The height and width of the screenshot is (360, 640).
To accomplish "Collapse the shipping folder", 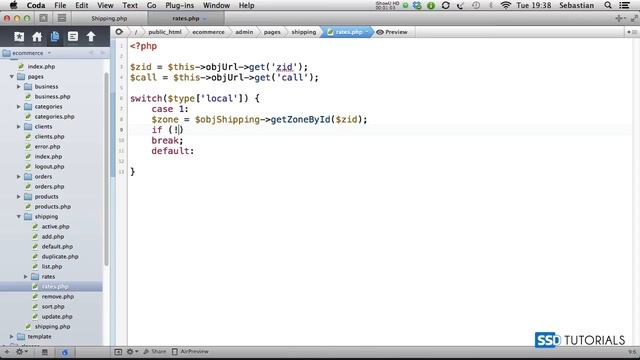I will point(19,216).
